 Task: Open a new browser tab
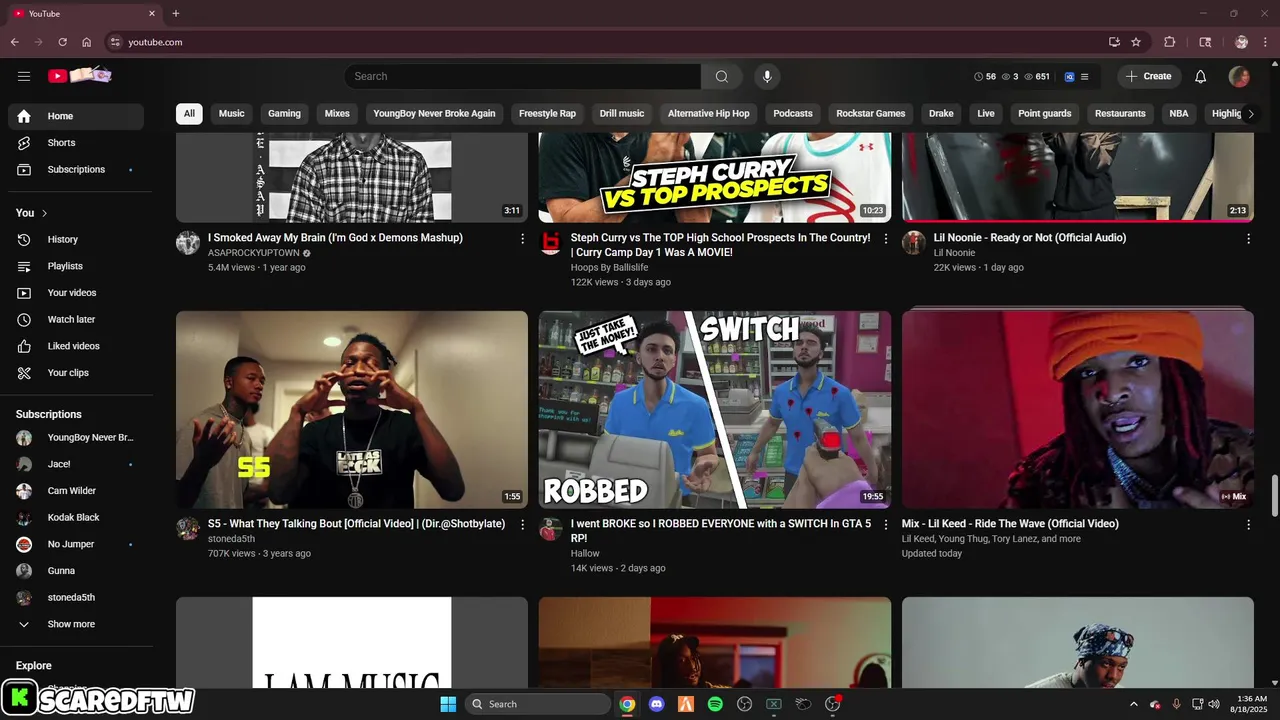tap(176, 14)
